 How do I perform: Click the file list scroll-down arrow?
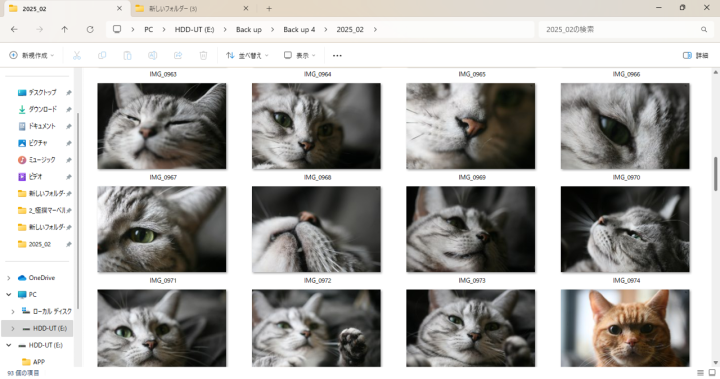click(715, 363)
